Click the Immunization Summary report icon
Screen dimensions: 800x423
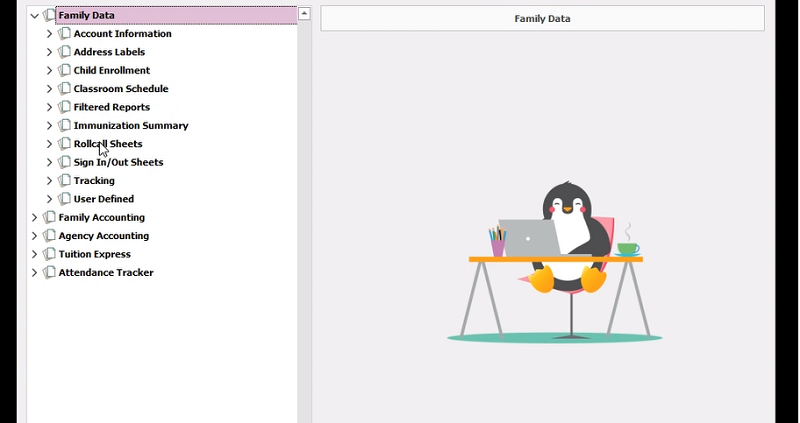[x=65, y=126]
